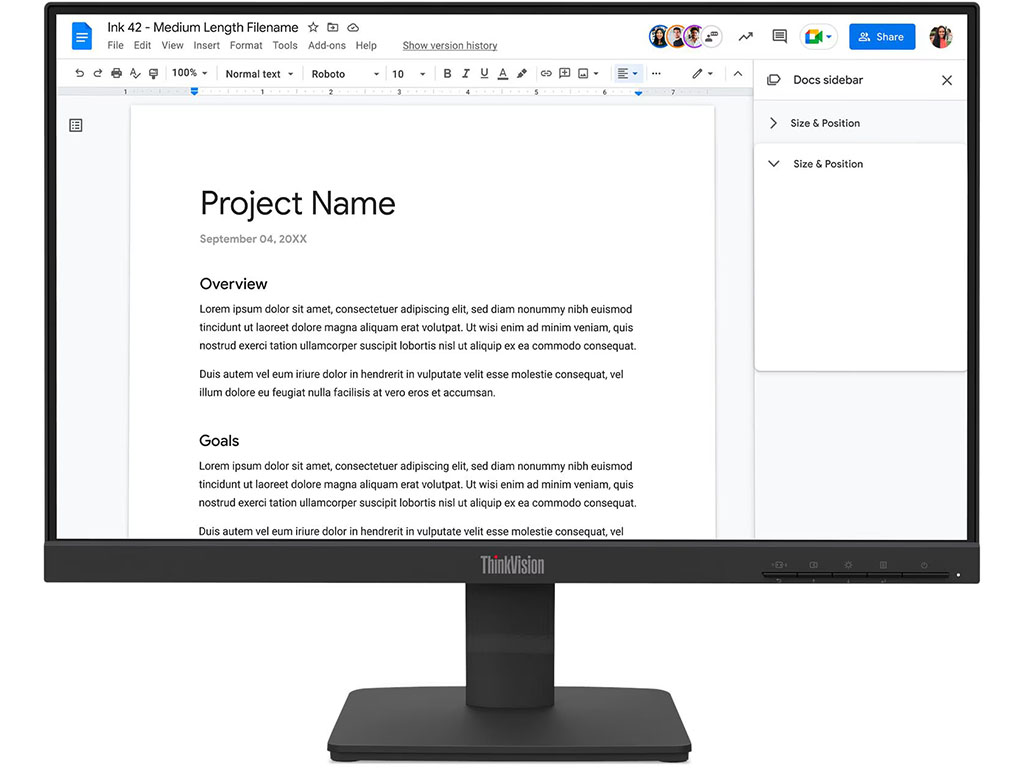
Task: Open the text color picker
Action: [x=503, y=74]
